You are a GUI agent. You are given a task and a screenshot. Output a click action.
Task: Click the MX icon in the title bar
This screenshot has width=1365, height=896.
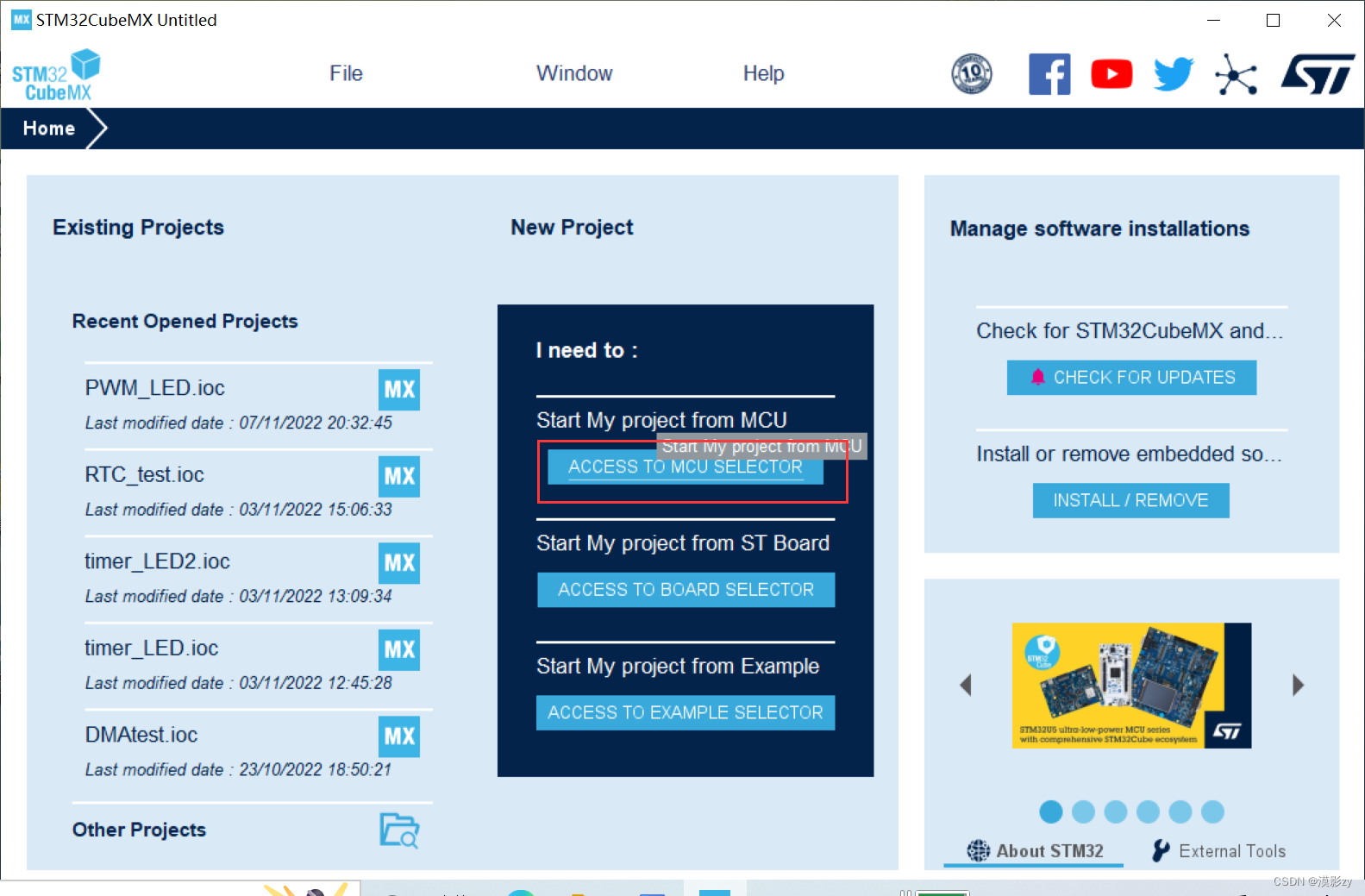coord(21,20)
